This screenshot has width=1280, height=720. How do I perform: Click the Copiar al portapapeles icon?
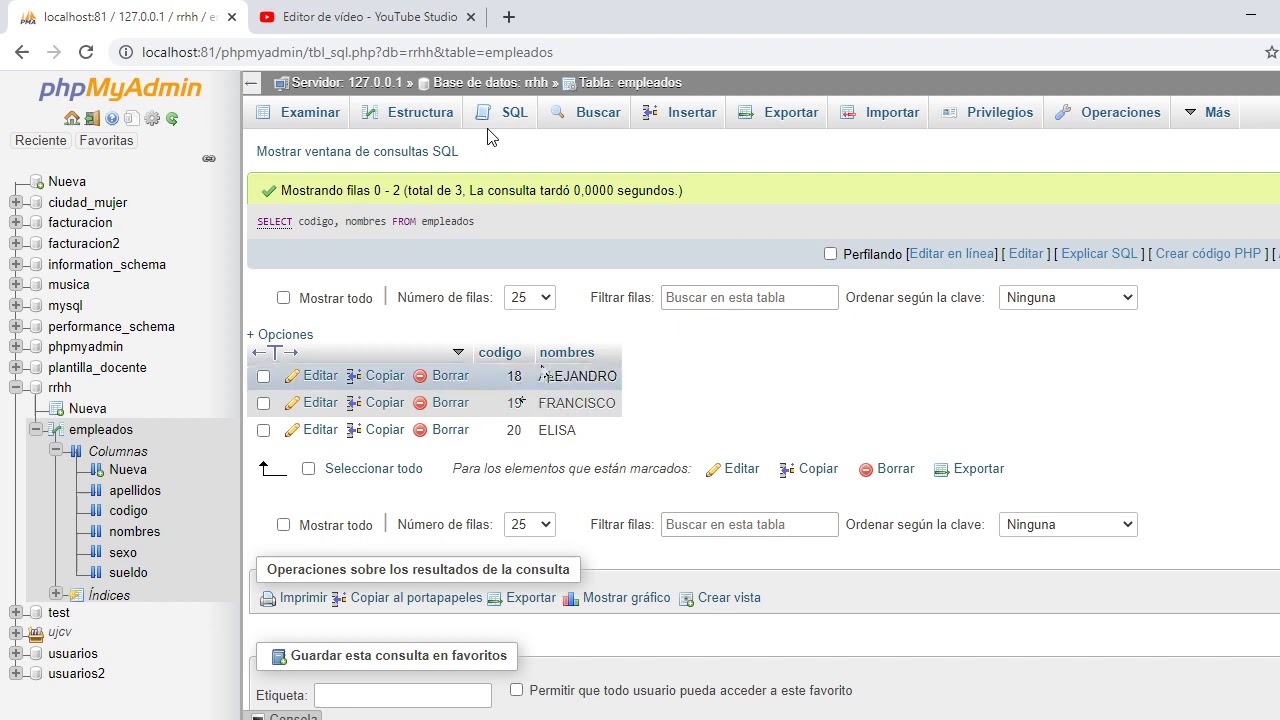pos(339,598)
